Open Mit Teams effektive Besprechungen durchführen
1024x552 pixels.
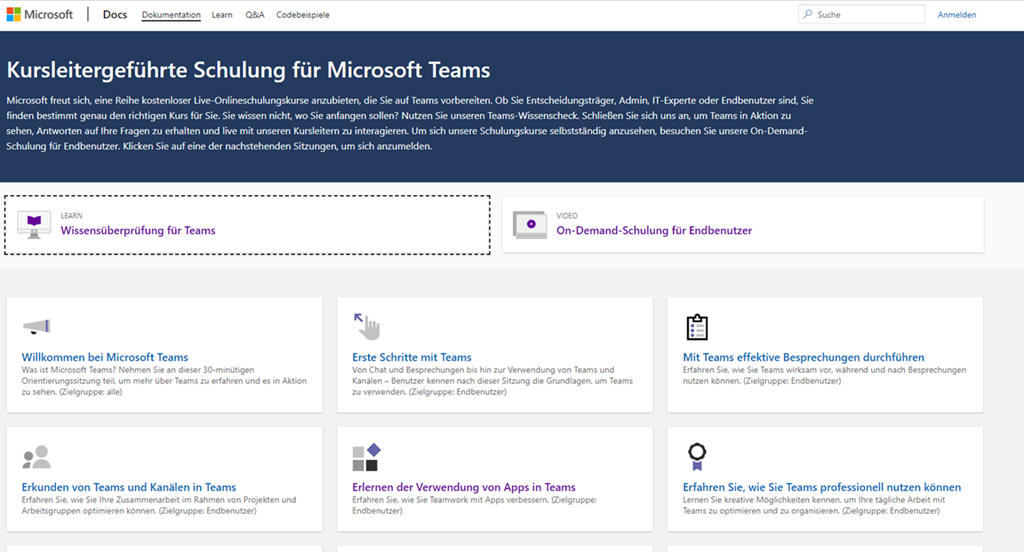pyautogui.click(x=803, y=357)
